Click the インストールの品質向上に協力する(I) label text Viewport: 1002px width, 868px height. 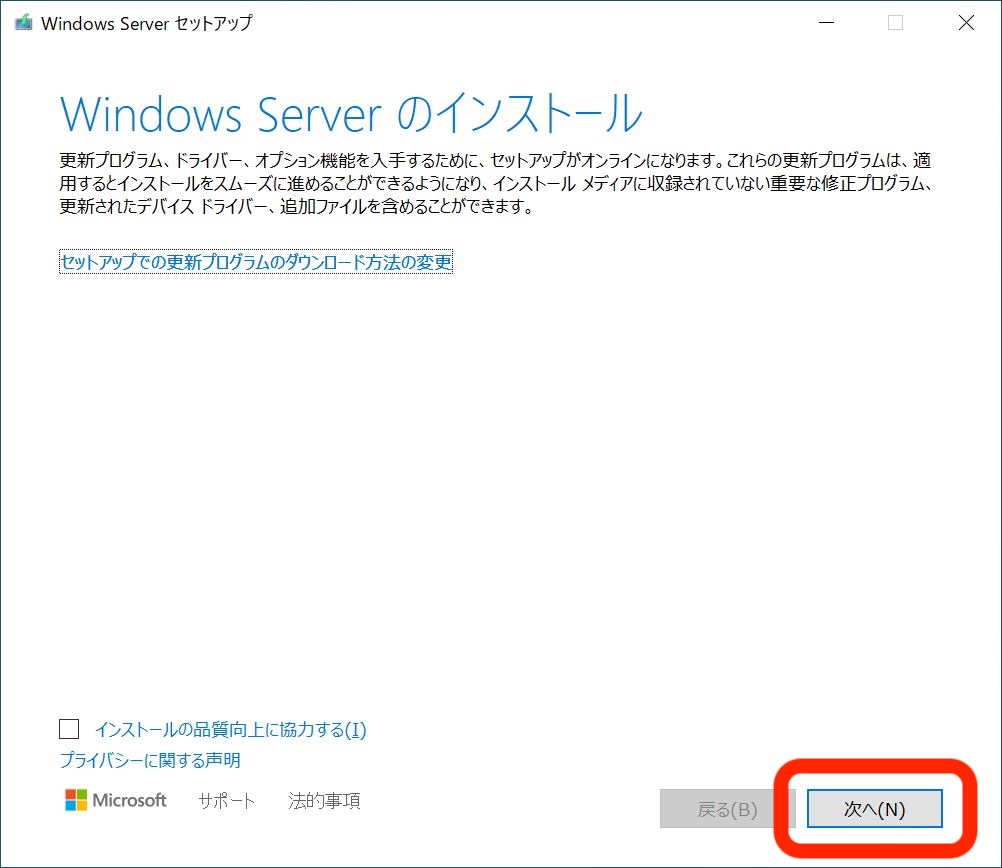pos(230,730)
